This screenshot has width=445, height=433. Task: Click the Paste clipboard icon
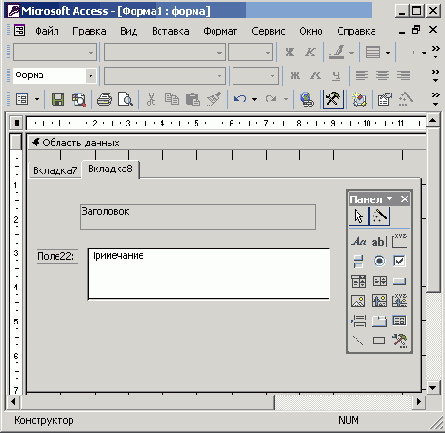(193, 99)
